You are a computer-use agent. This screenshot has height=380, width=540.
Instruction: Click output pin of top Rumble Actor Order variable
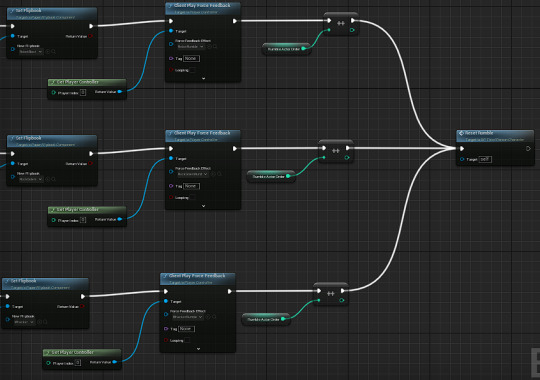tap(303, 49)
